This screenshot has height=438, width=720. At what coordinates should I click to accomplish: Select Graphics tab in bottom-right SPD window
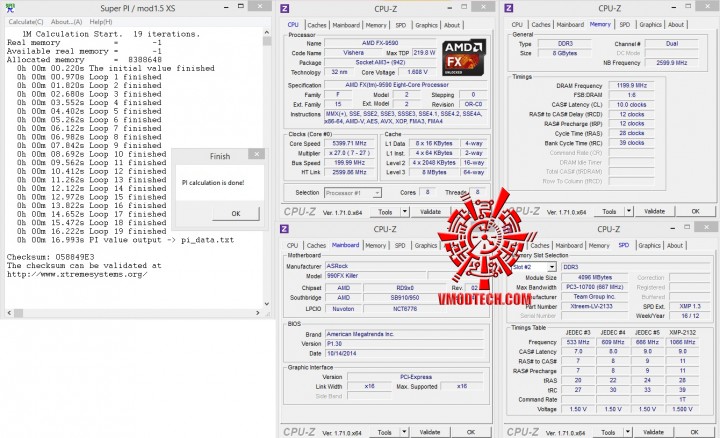(x=649, y=246)
